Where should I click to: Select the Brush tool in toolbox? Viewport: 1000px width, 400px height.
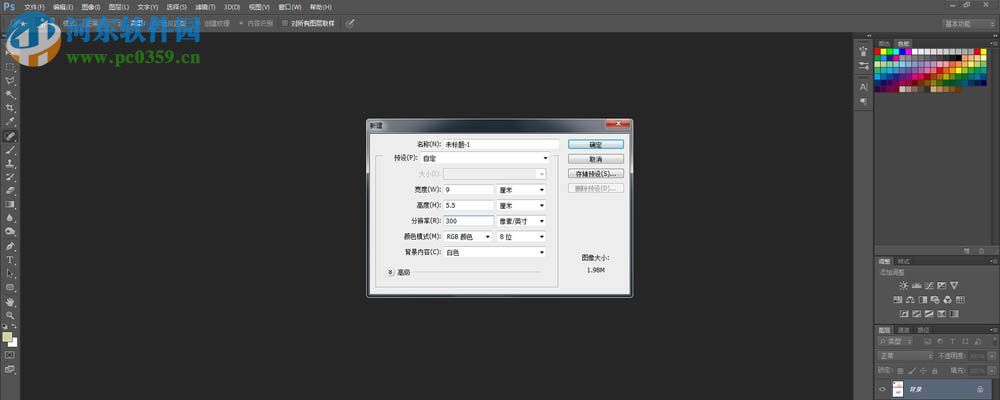(10, 151)
